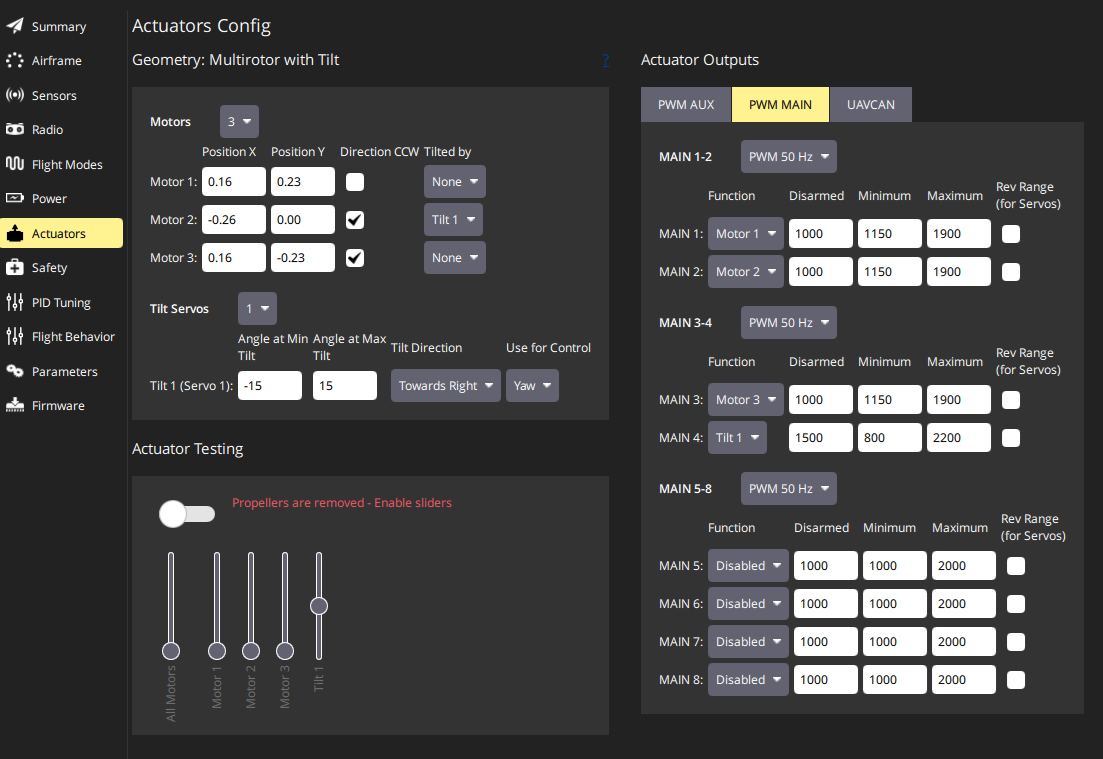This screenshot has width=1103, height=759.
Task: Open the Parameters page label
Action: [x=65, y=372]
